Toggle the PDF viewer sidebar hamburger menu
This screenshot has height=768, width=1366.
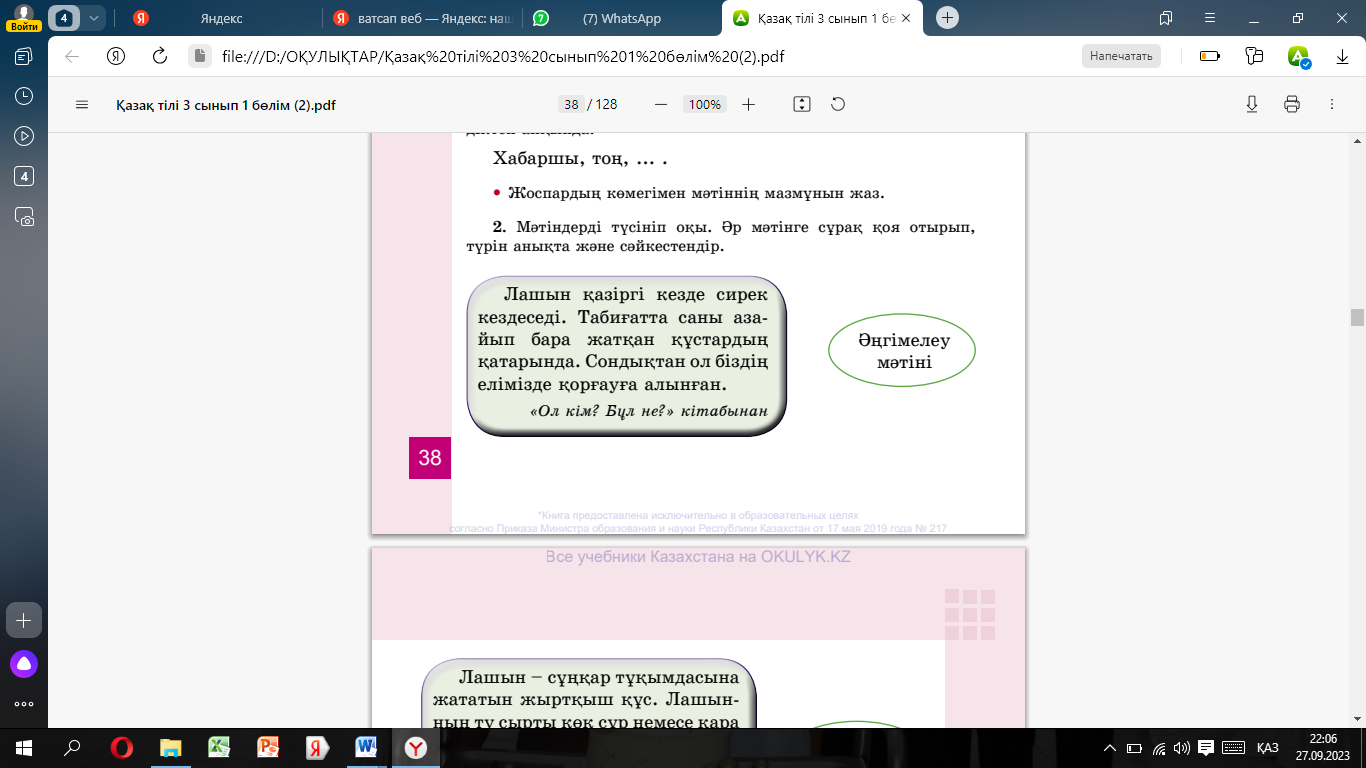[x=82, y=104]
